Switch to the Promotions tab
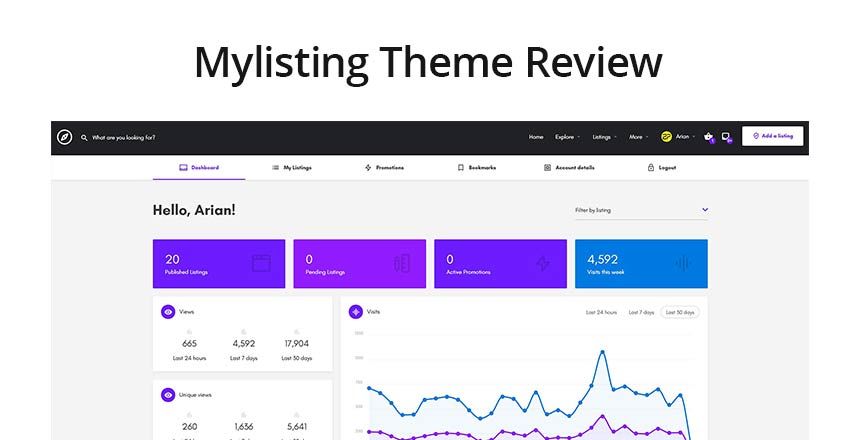Image resolution: width=860 pixels, height=440 pixels. click(x=384, y=167)
